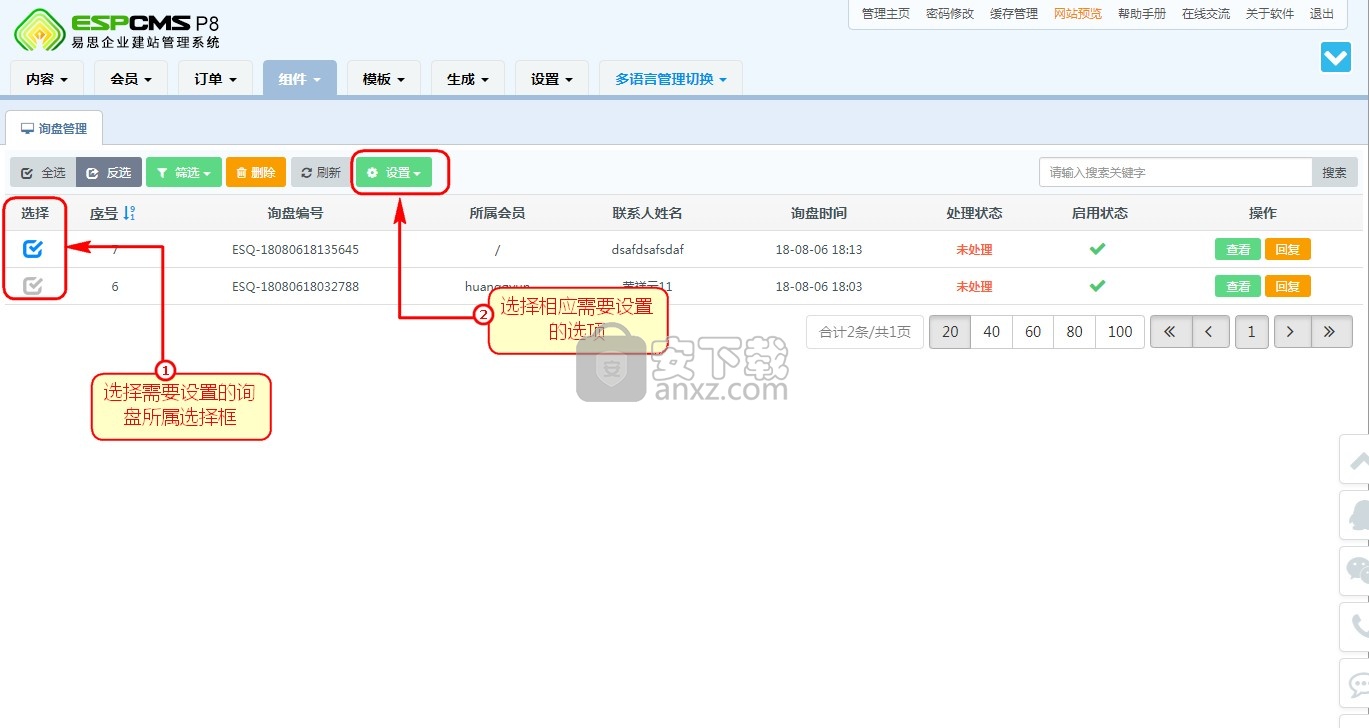Open phone contact icon in side panel
The height and width of the screenshot is (728, 1369).
1357,627
